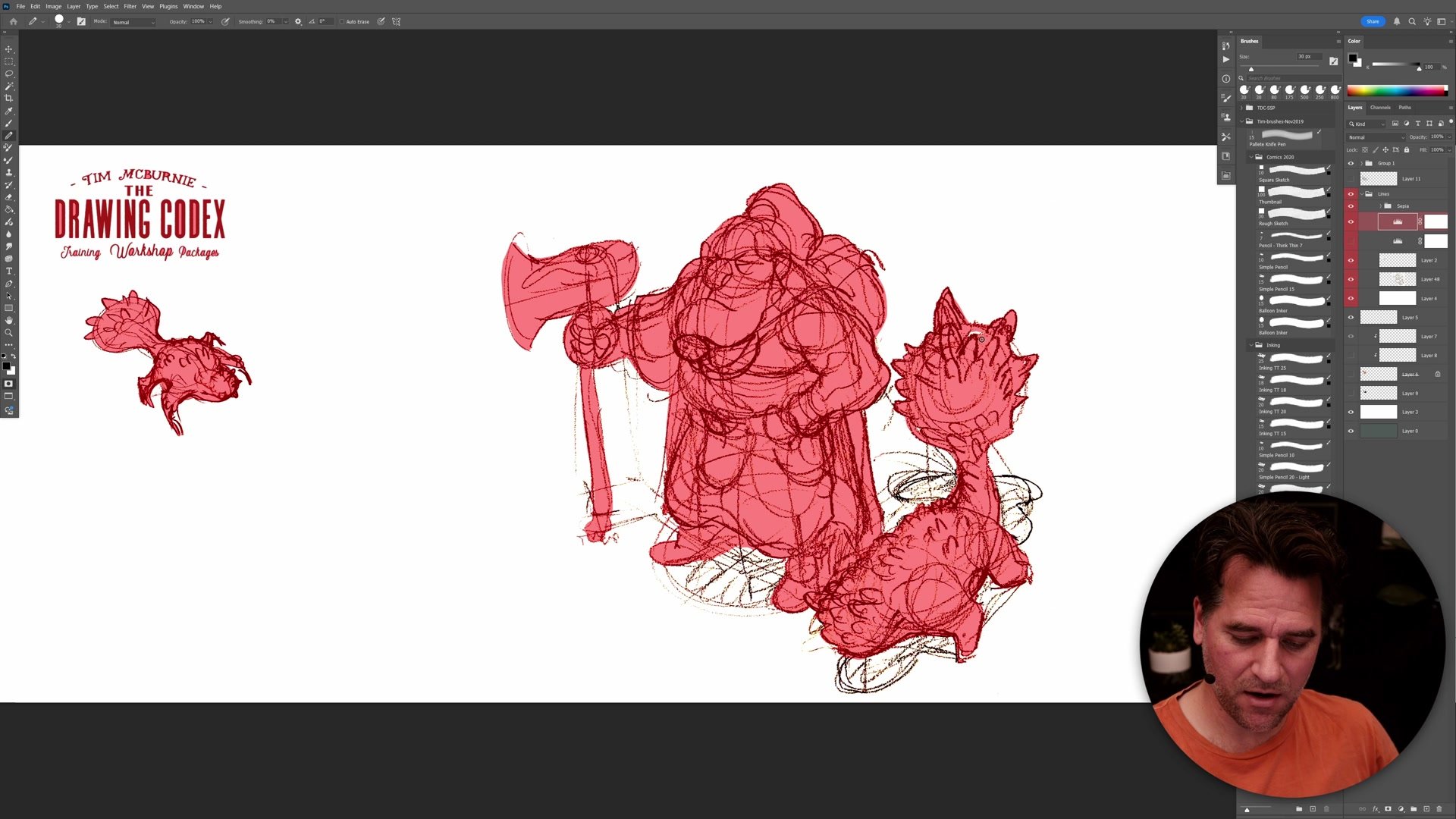Open the Filter menu
This screenshot has height=819, width=1456.
tap(130, 6)
